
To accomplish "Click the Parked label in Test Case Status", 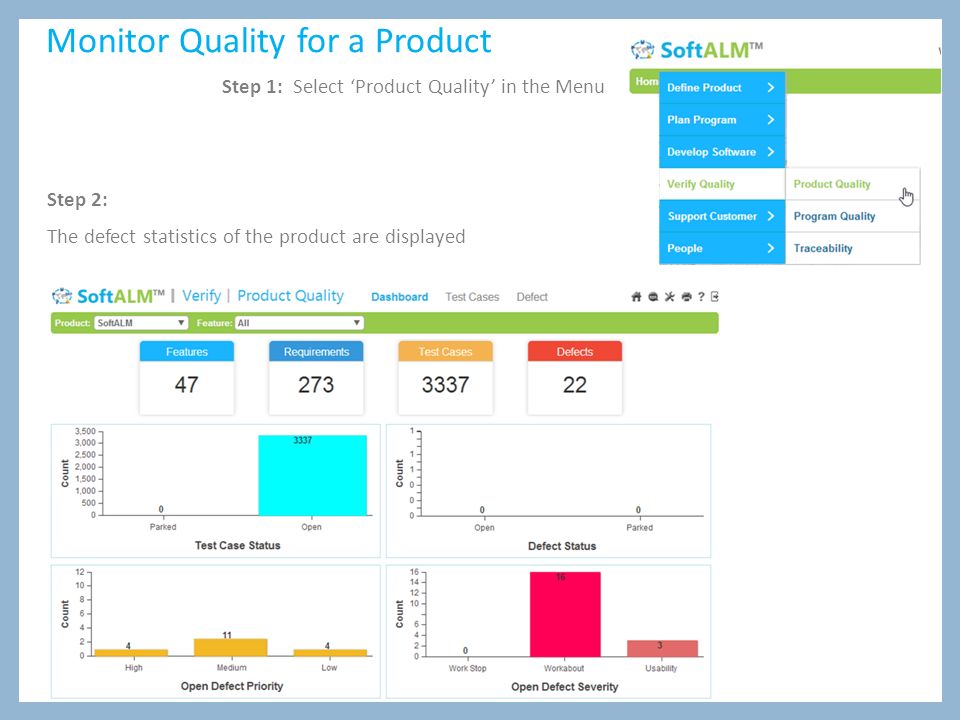I will point(163,527).
